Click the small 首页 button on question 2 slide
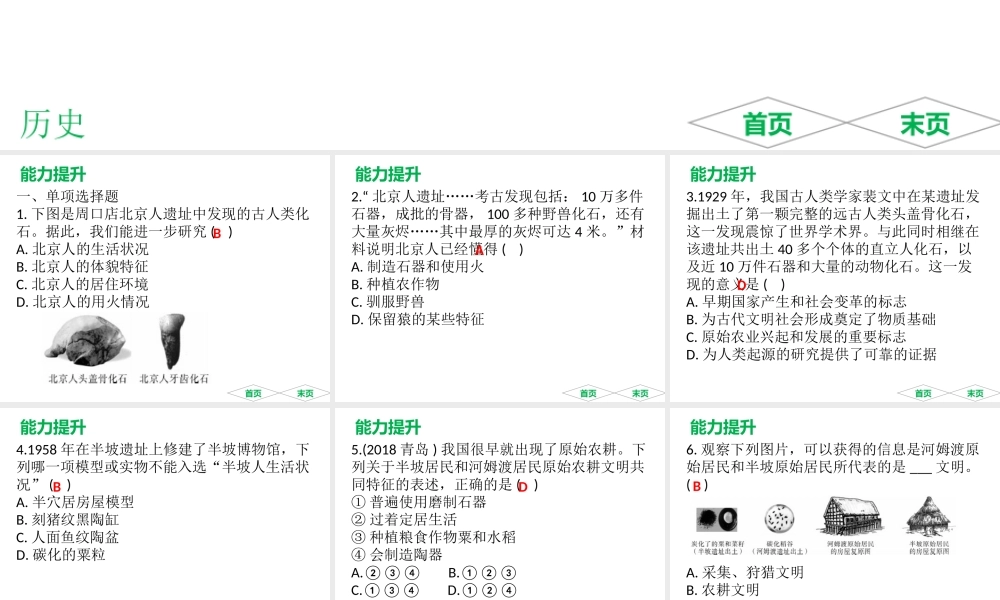1000x600 pixels. tap(588, 393)
